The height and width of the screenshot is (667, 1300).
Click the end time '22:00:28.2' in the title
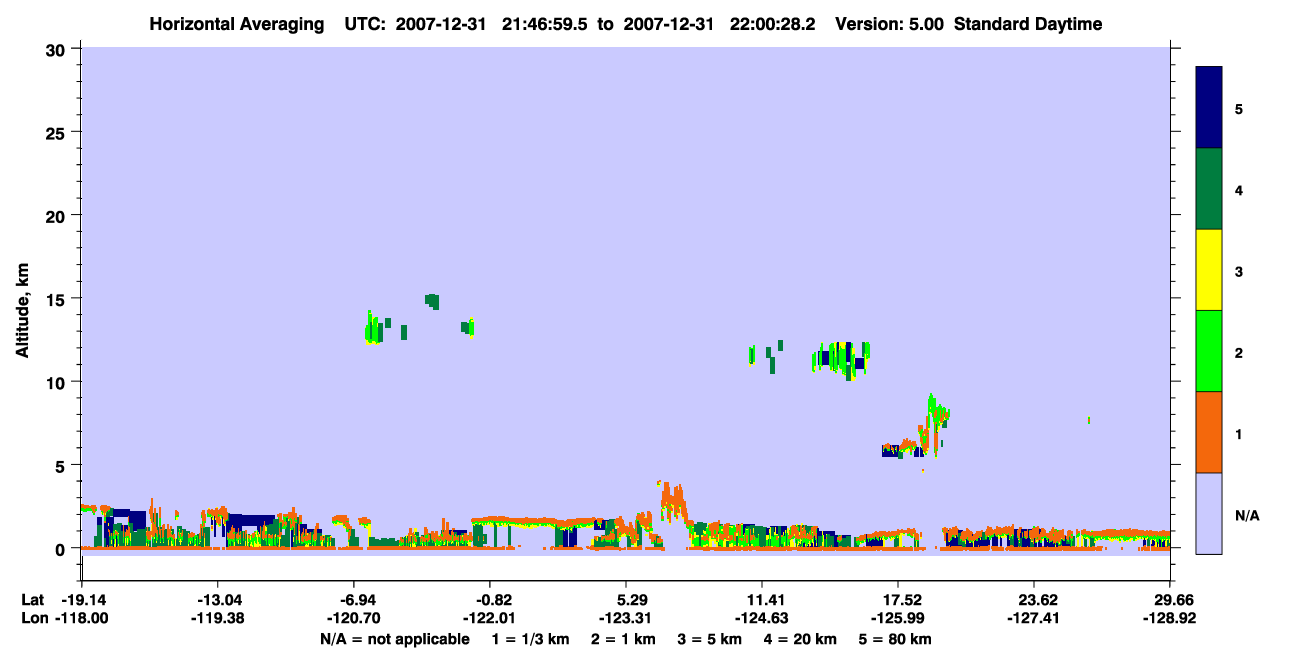pyautogui.click(x=775, y=24)
